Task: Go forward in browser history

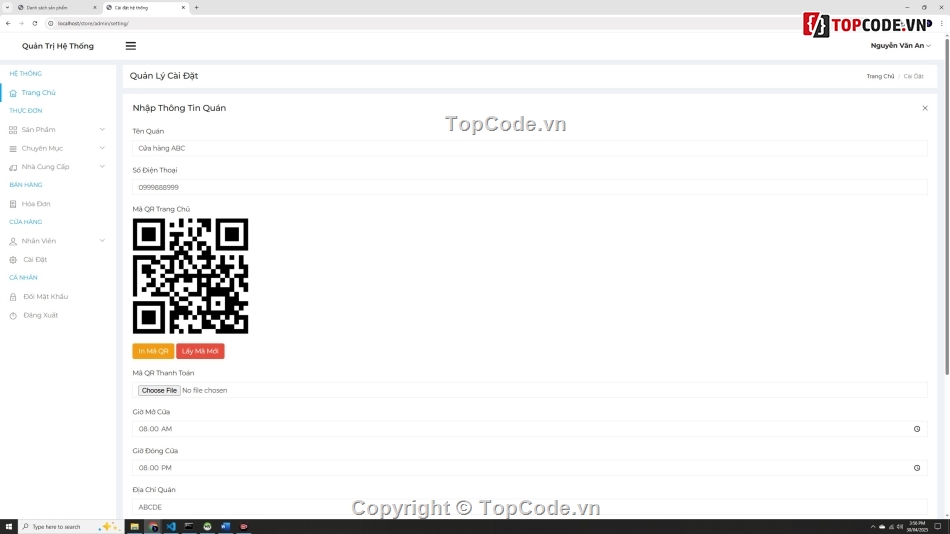Action: point(21,23)
